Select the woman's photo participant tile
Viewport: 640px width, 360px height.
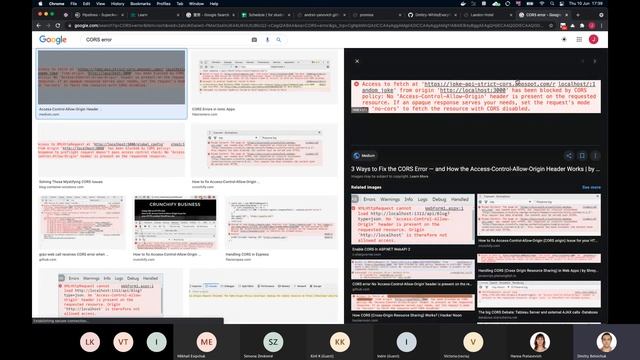[x=540, y=342]
